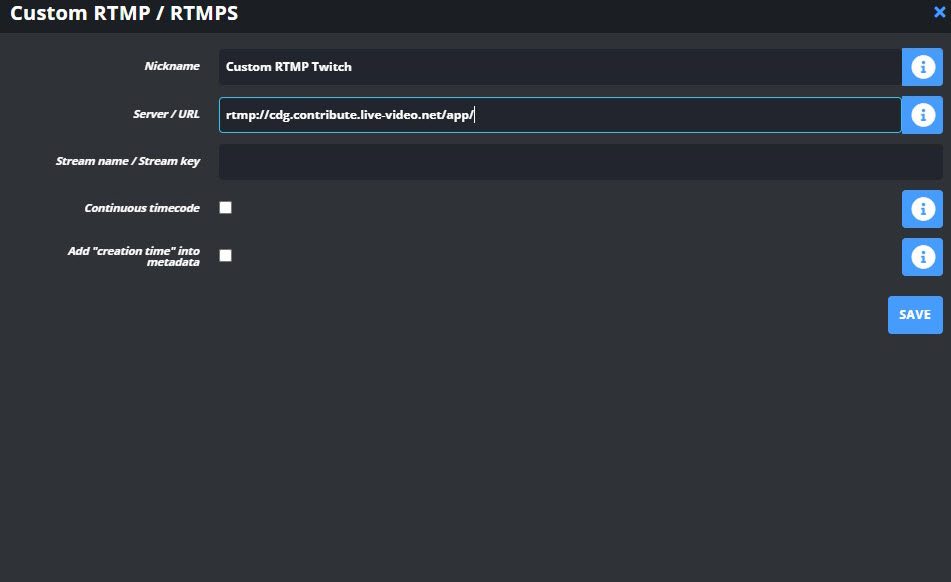Click the Custom RTMP / RTMPS title text
The height and width of the screenshot is (582, 951).
point(124,13)
